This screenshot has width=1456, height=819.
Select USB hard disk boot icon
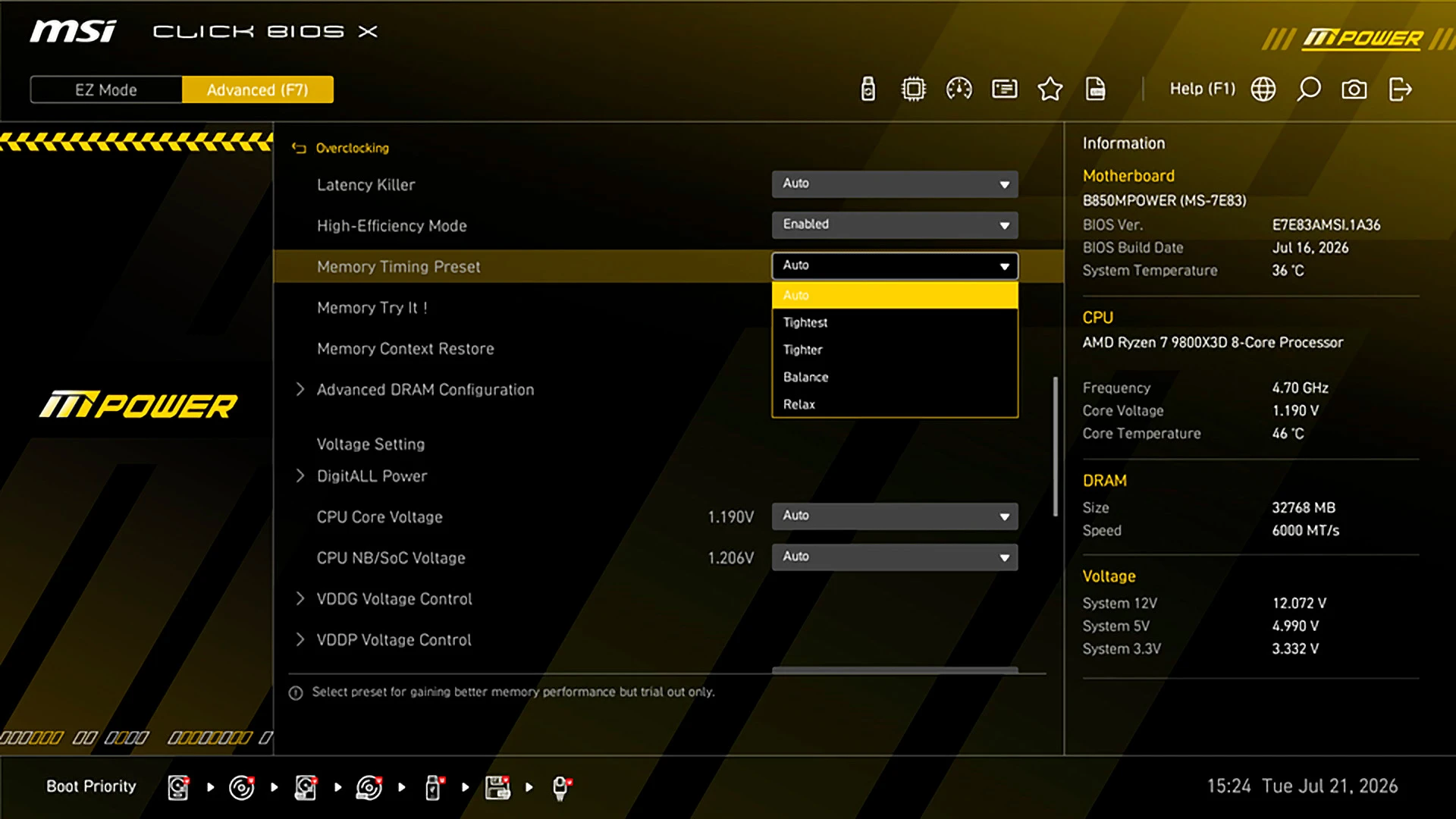[x=306, y=787]
